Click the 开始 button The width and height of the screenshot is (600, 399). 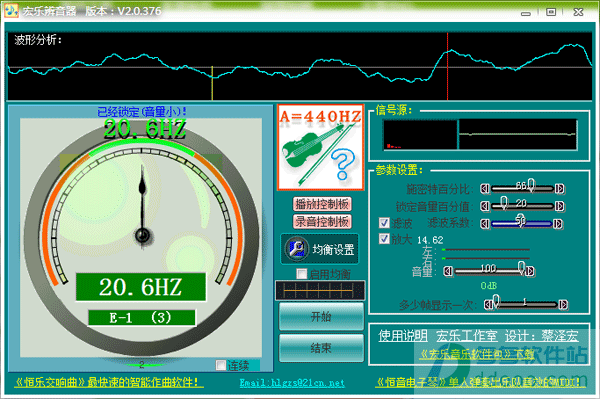pyautogui.click(x=321, y=317)
